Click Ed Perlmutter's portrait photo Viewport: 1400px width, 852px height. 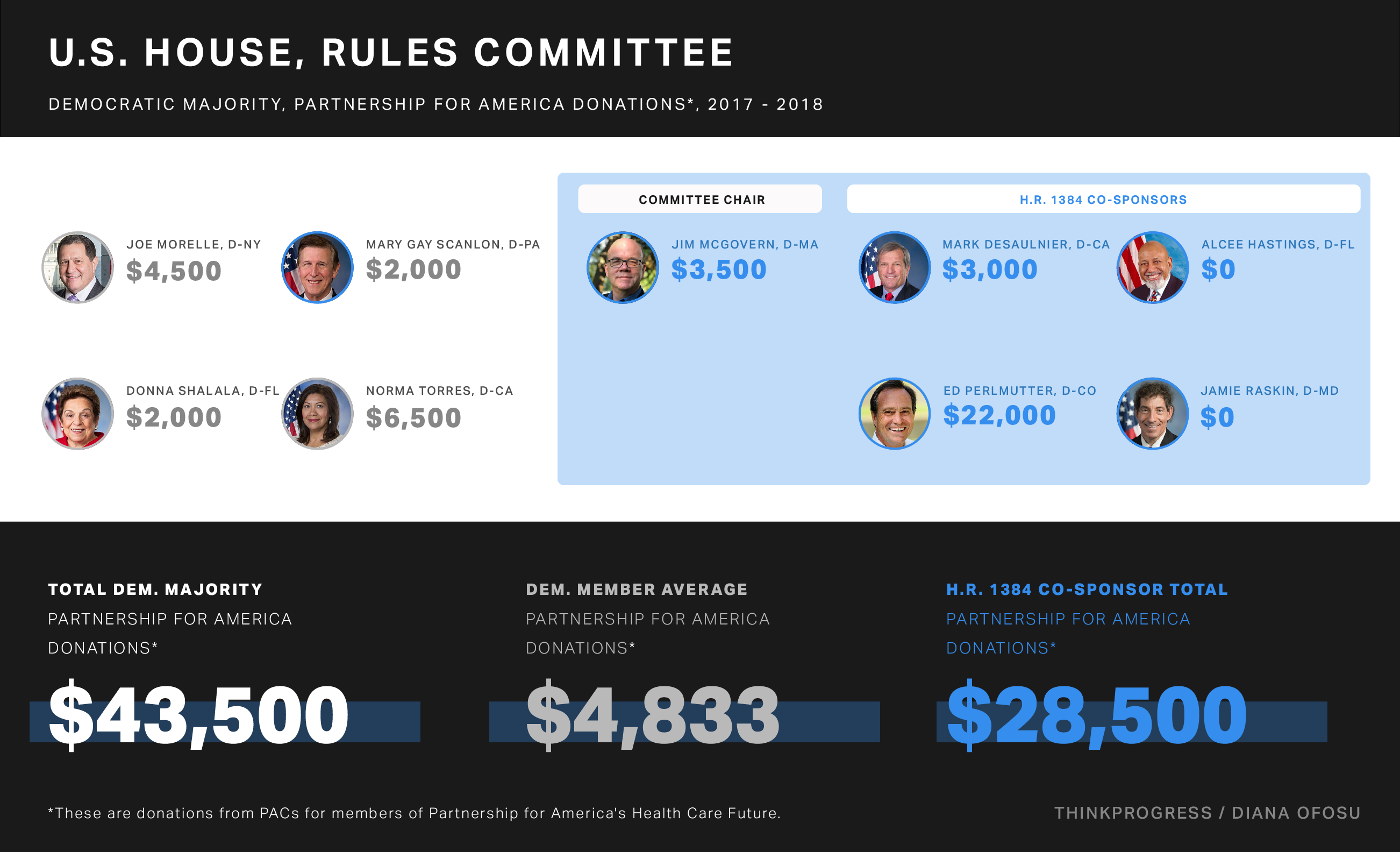894,414
